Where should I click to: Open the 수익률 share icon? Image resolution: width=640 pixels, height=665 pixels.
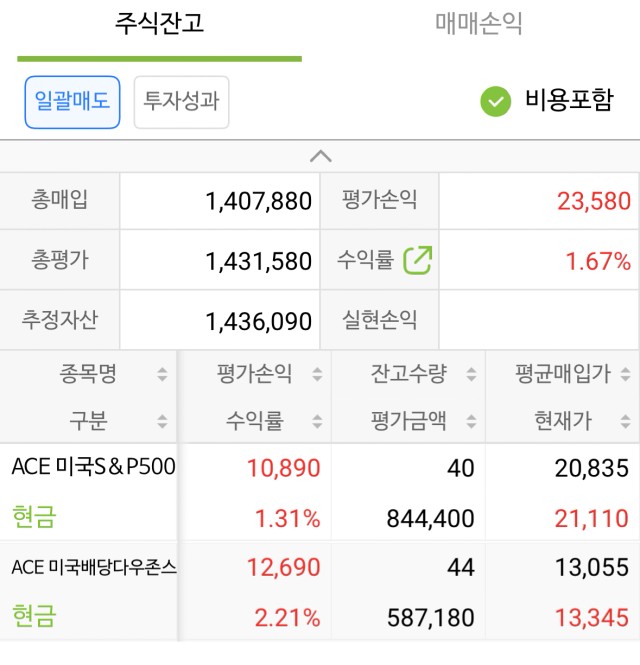[418, 260]
